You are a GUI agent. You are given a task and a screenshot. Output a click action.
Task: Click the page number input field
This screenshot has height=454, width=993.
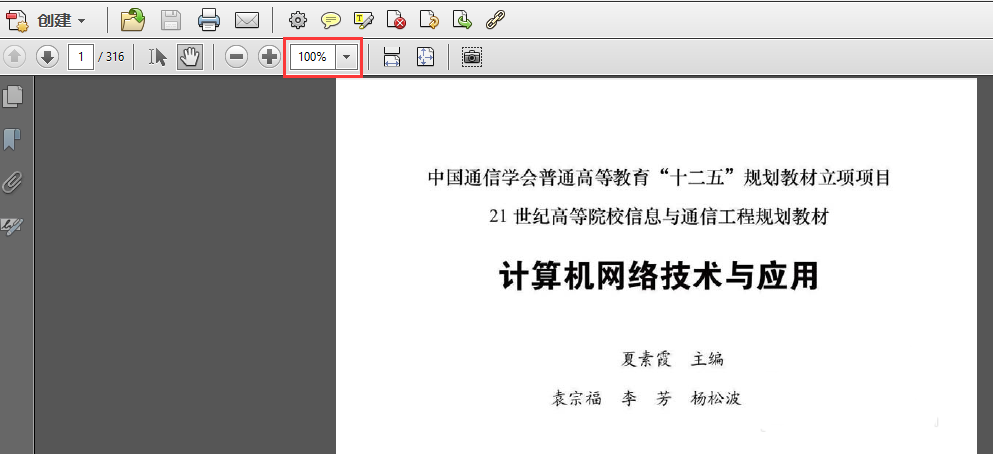point(81,57)
